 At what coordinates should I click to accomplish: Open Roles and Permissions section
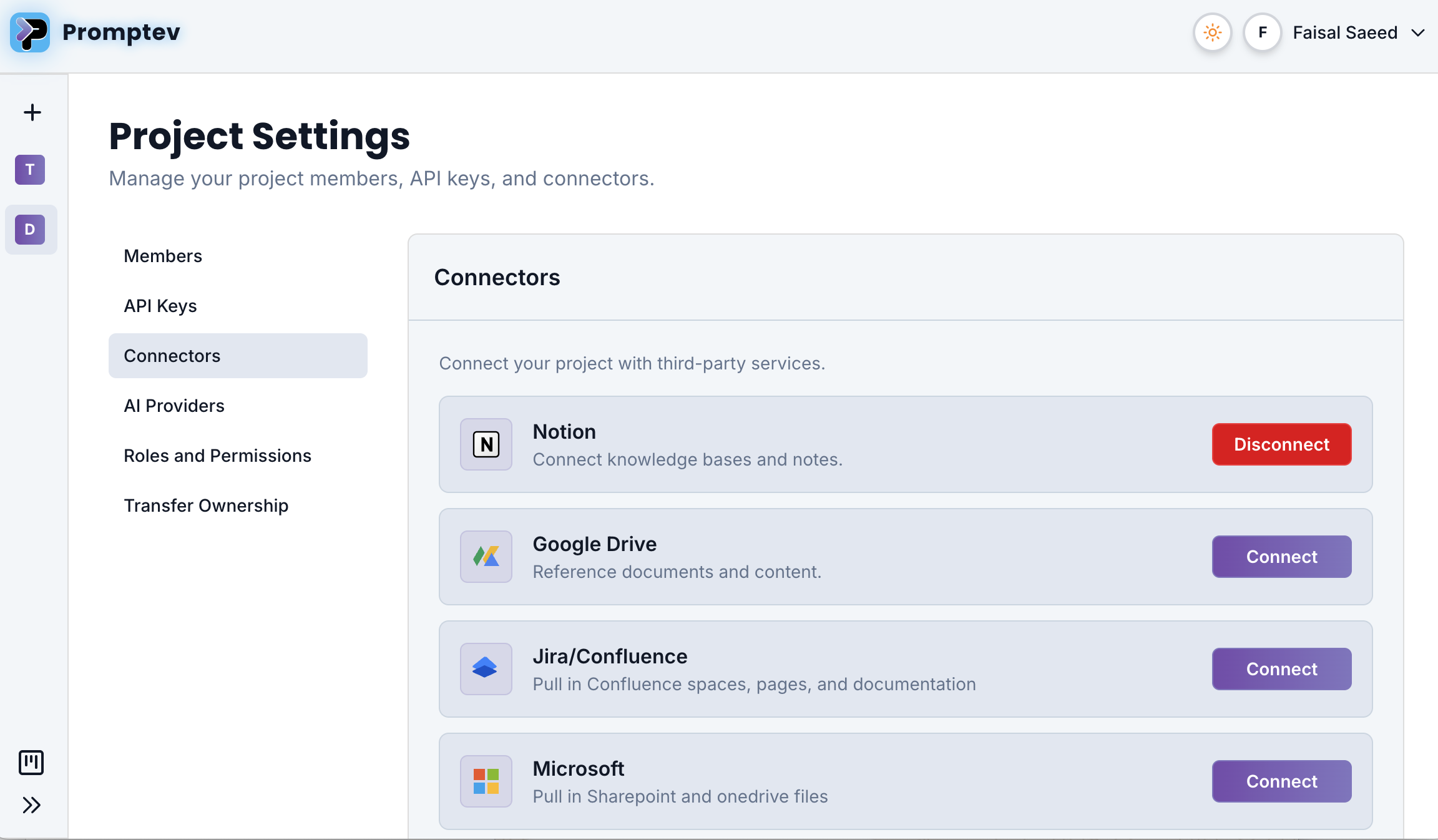[217, 456]
